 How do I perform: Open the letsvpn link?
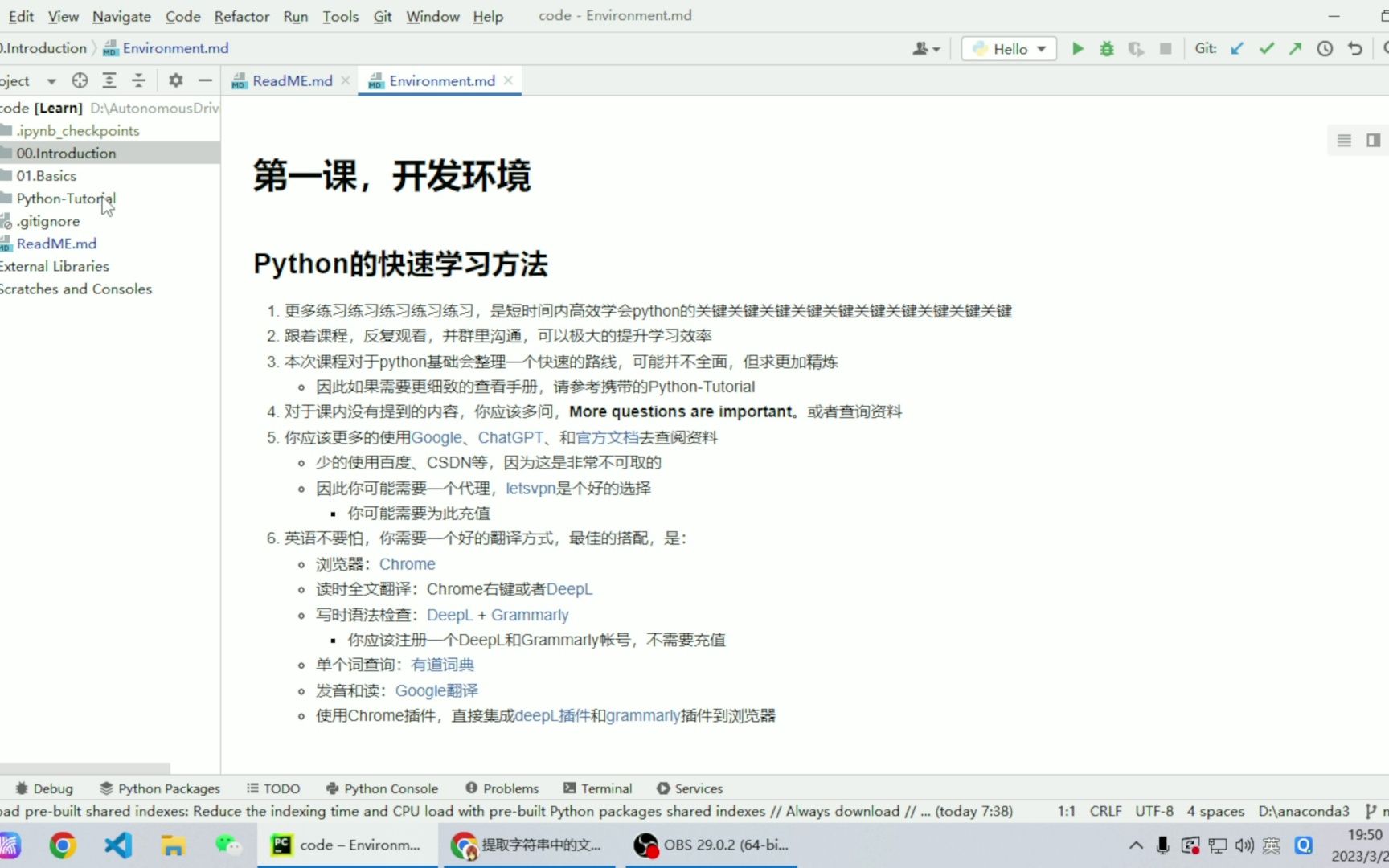pyautogui.click(x=531, y=488)
